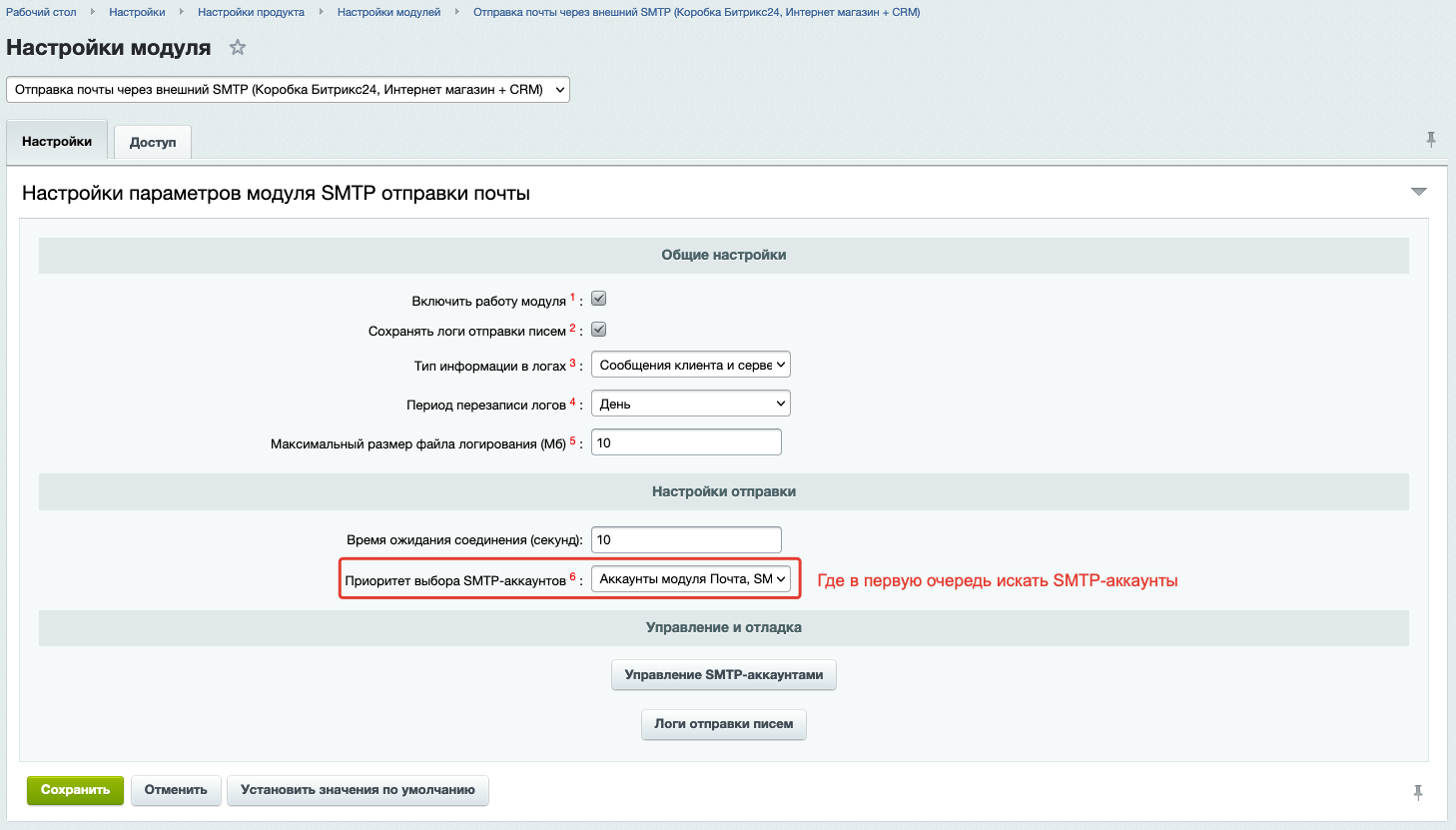Screen dimensions: 1456x830
Task: Go to "Настройки модулей" breadcrumb
Action: [x=388, y=12]
